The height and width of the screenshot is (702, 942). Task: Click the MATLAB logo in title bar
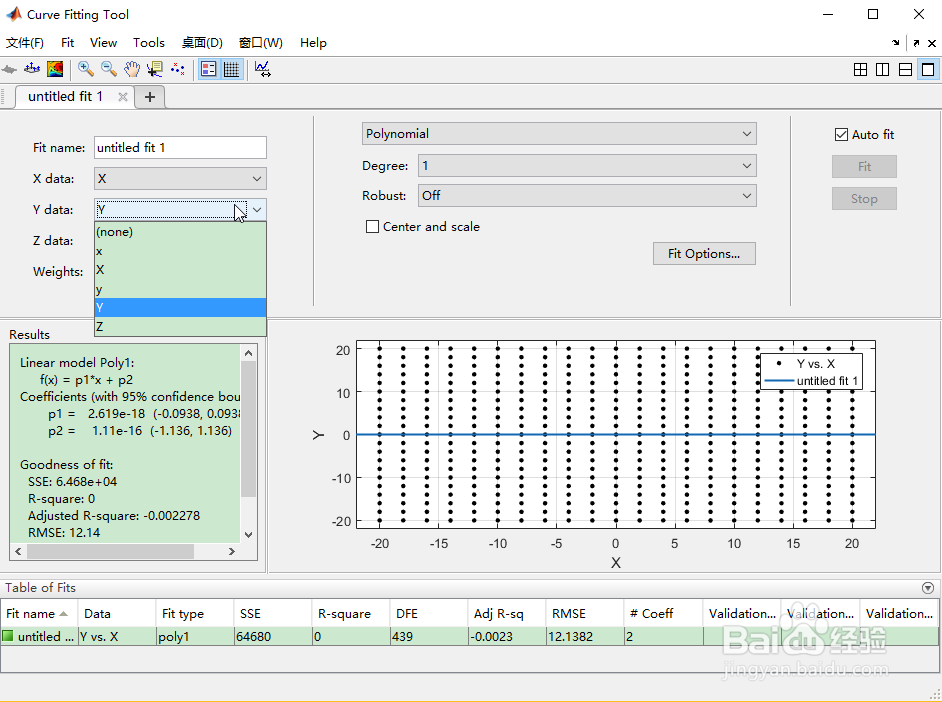[13, 14]
